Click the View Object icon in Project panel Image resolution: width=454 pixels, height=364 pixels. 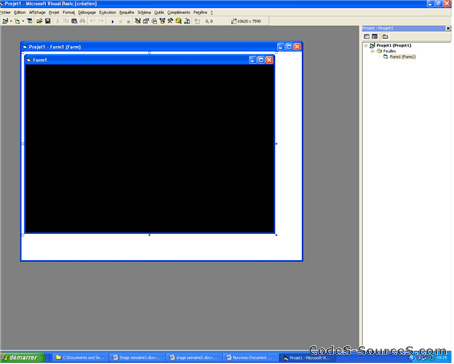tap(375, 36)
